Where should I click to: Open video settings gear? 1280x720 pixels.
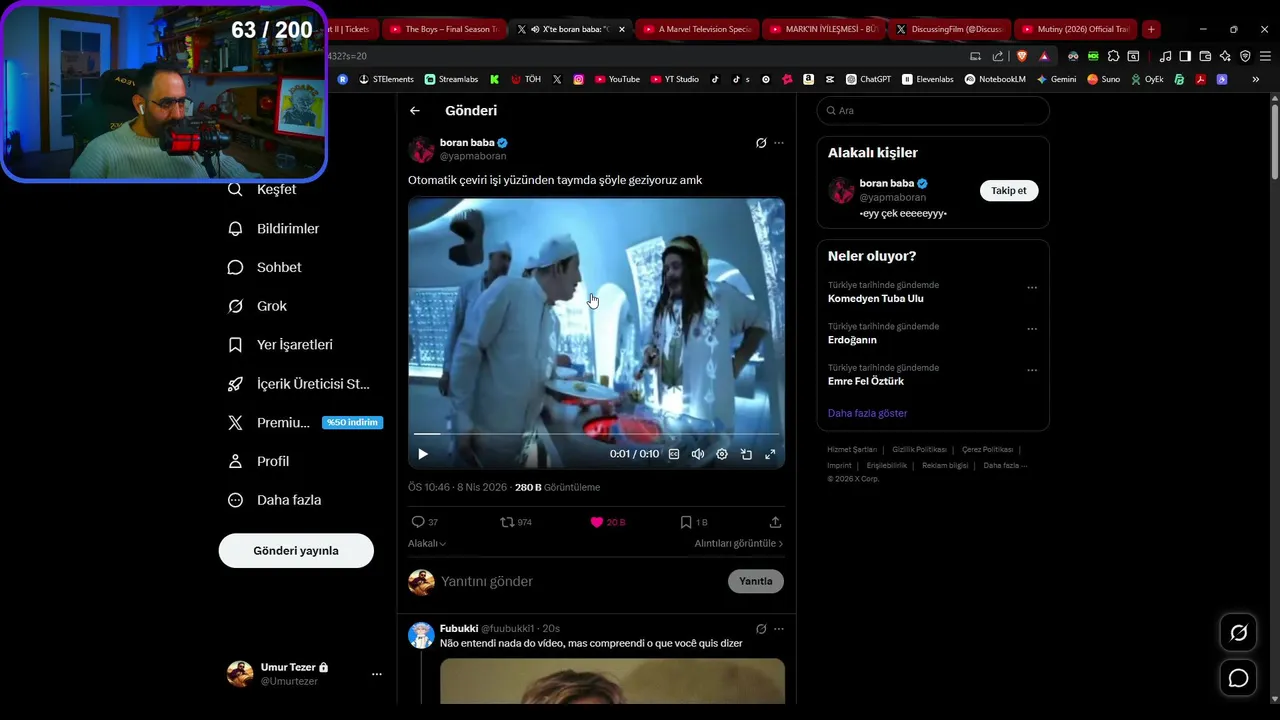(722, 454)
